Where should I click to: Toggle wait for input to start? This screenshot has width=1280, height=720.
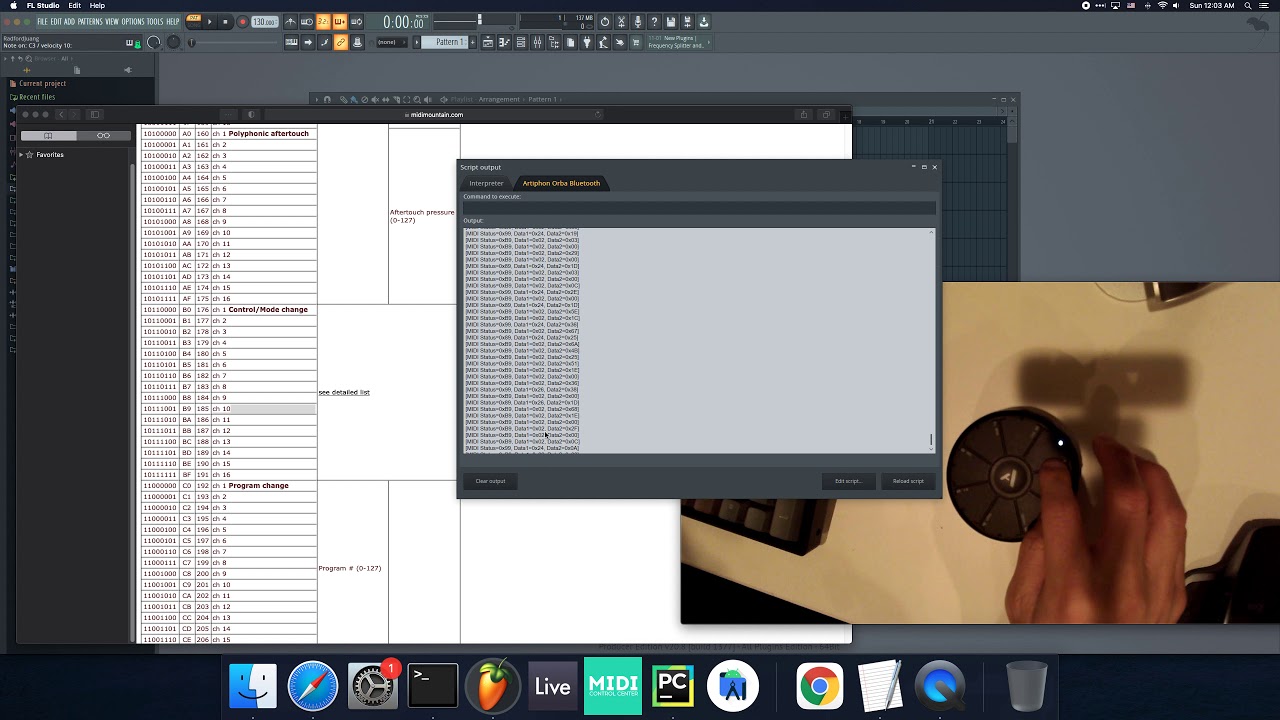pos(306,22)
